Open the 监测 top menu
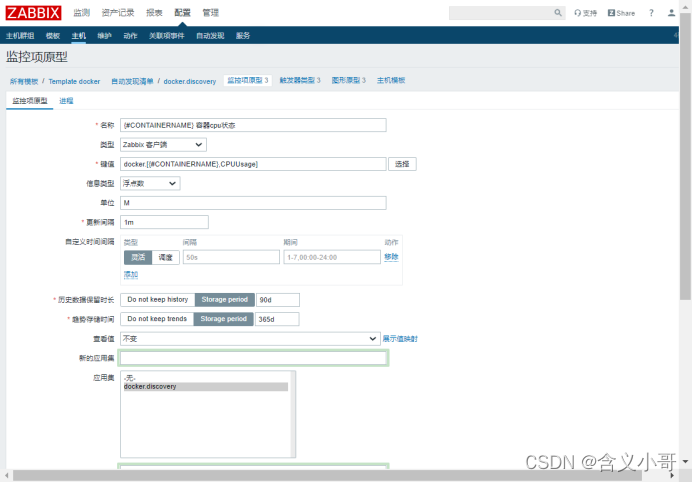This screenshot has width=692, height=482. pos(82,13)
